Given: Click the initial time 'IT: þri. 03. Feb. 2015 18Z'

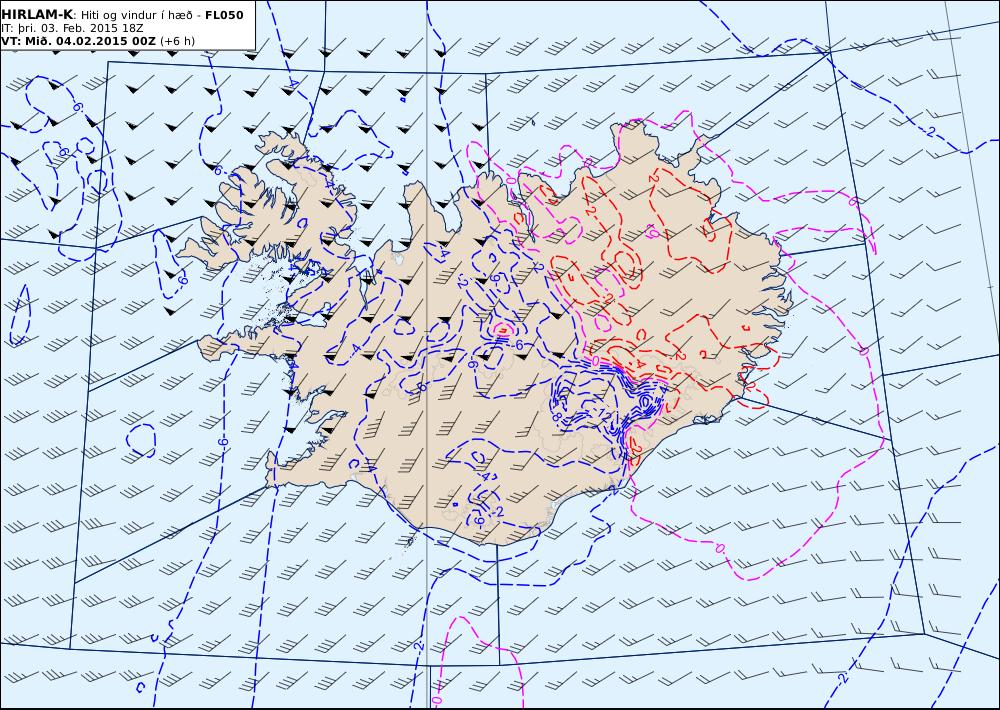Looking at the screenshot, I should pyautogui.click(x=72, y=28).
